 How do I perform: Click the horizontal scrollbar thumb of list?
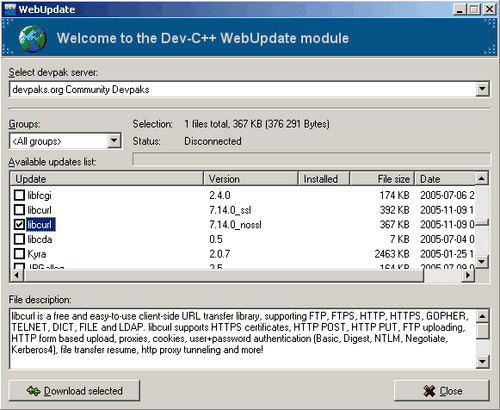(x=223, y=275)
